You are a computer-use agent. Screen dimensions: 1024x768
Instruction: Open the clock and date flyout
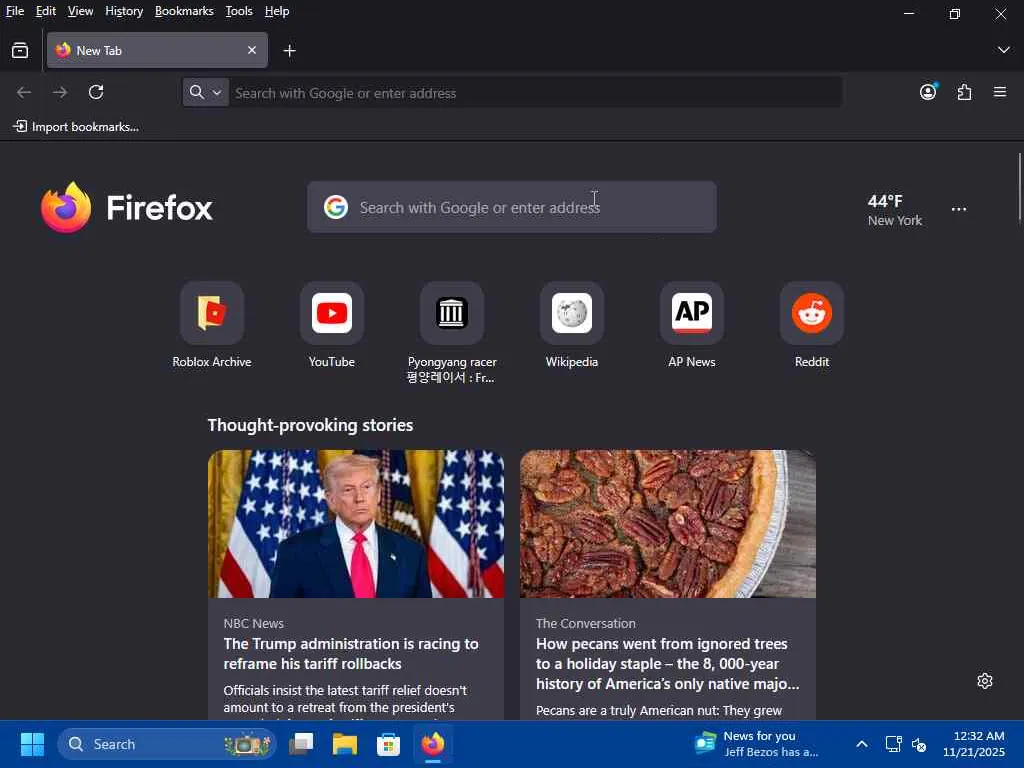[974, 744]
